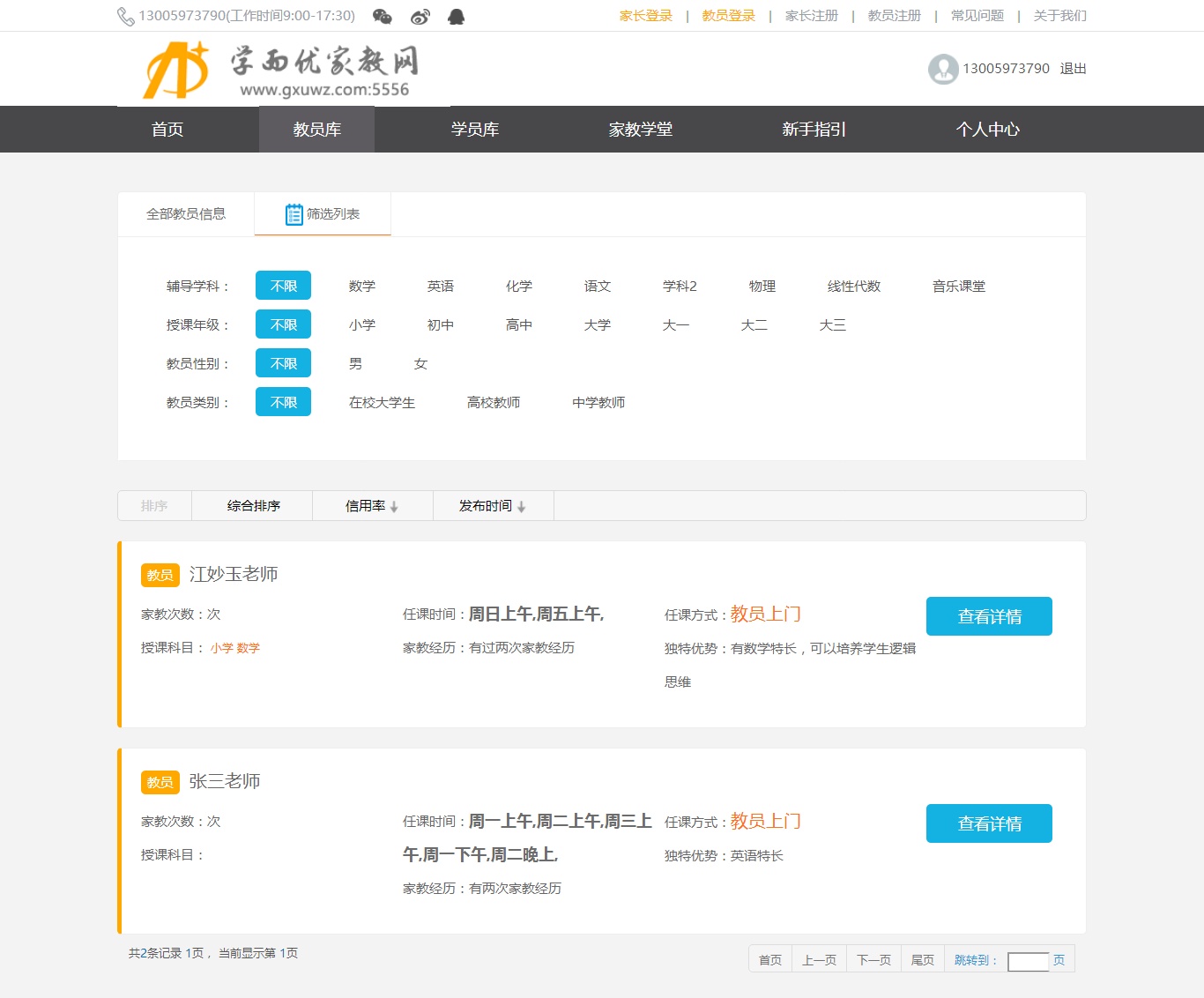Click the user avatar icon
1204x998 pixels.
943,69
